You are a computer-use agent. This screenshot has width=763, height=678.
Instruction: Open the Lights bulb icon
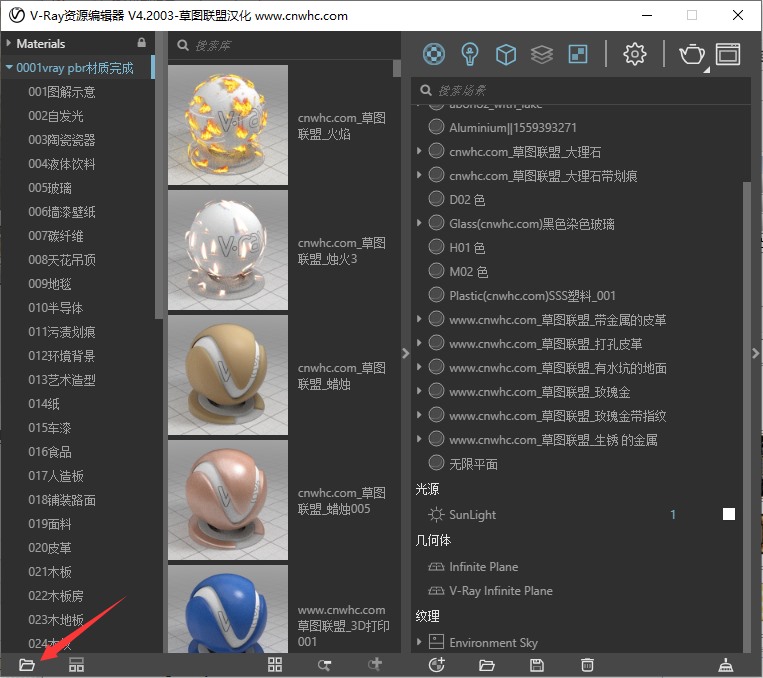pos(469,54)
